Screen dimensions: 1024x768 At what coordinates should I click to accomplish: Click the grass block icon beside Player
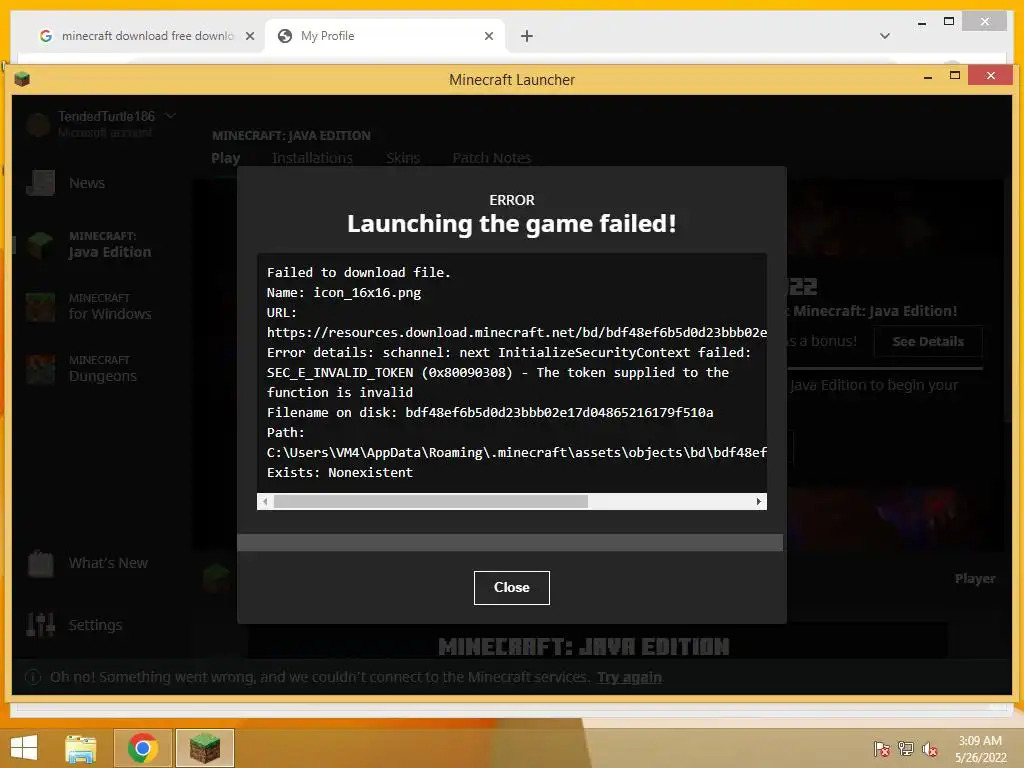[217, 577]
